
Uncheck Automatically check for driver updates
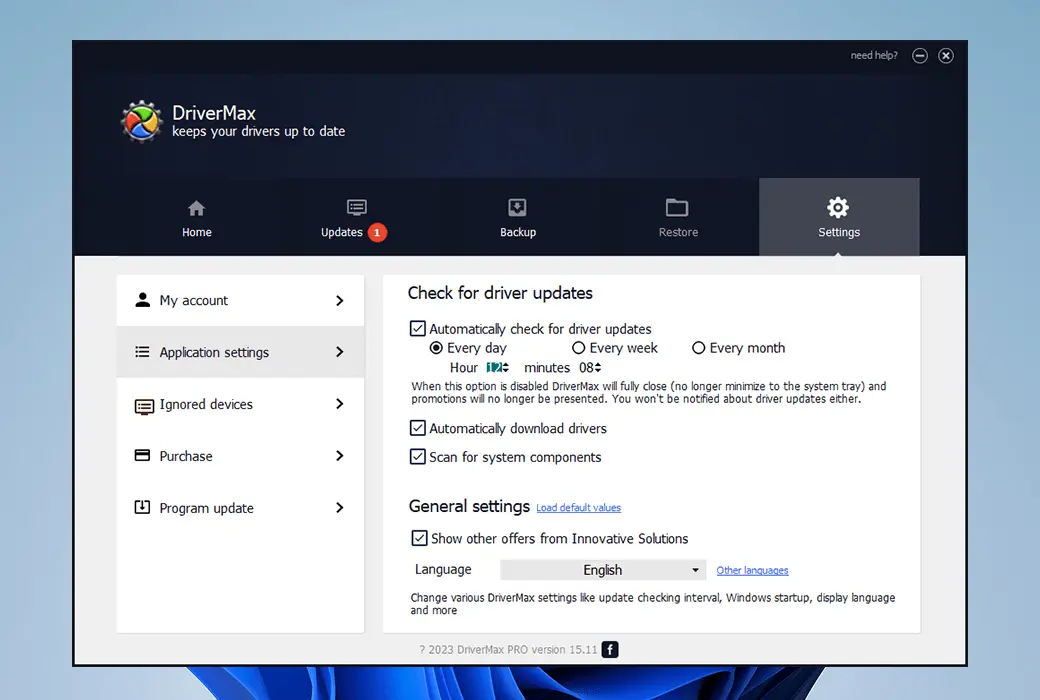pos(418,329)
